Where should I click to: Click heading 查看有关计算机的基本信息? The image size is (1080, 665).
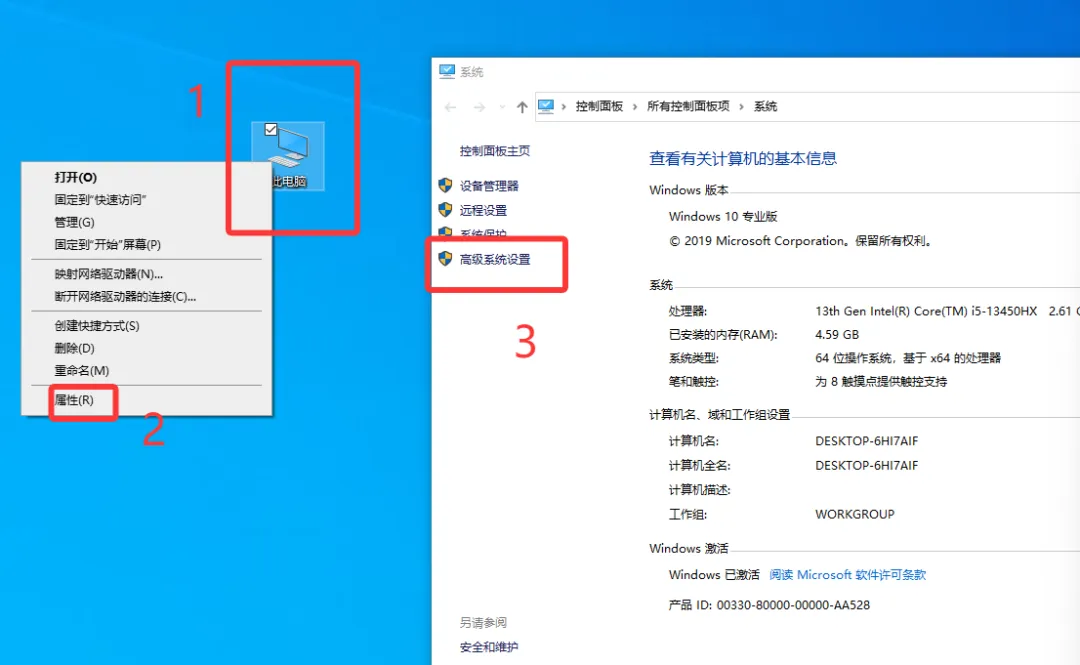(742, 158)
